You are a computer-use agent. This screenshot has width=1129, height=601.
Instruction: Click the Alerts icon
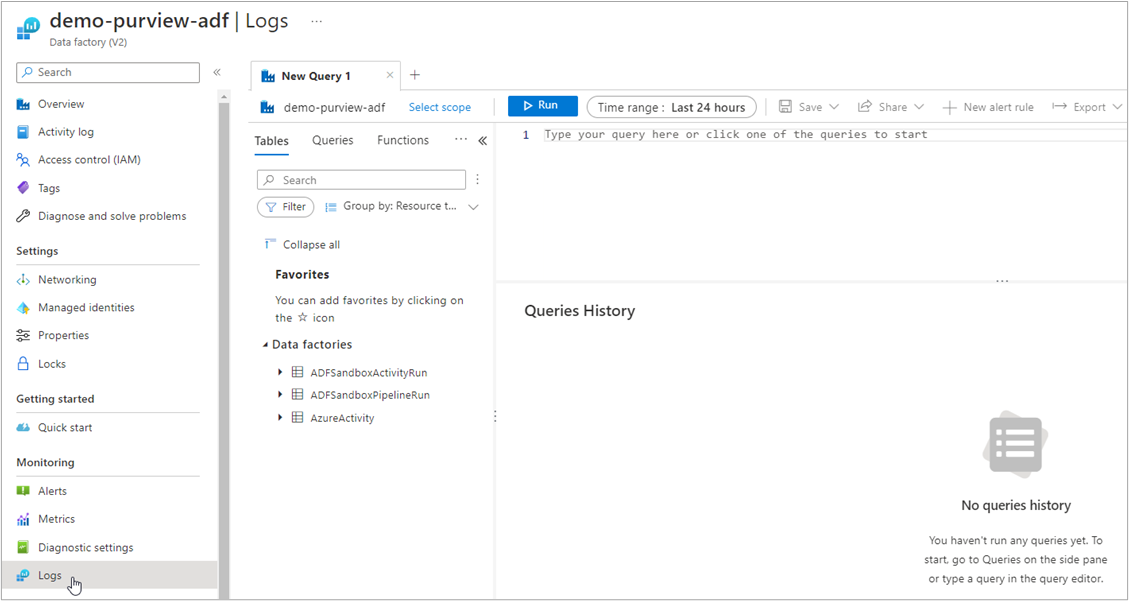[x=23, y=491]
